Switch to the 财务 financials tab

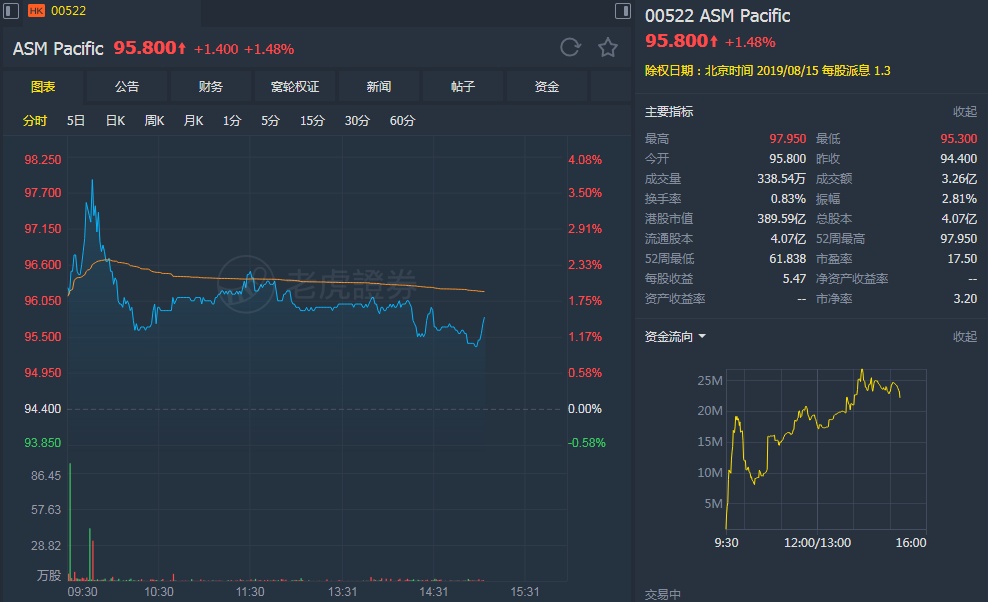coord(210,86)
